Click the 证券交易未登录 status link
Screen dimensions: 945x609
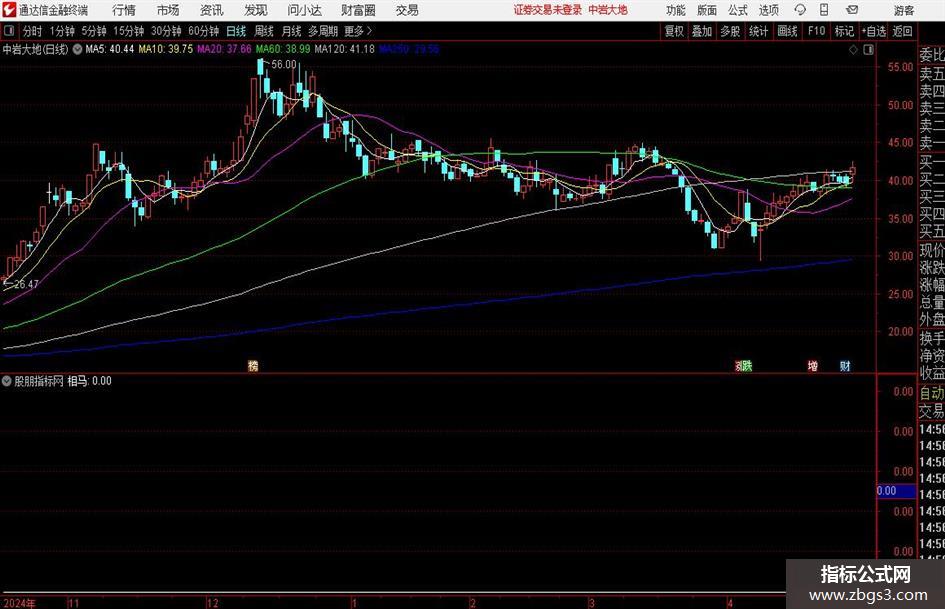(x=548, y=10)
